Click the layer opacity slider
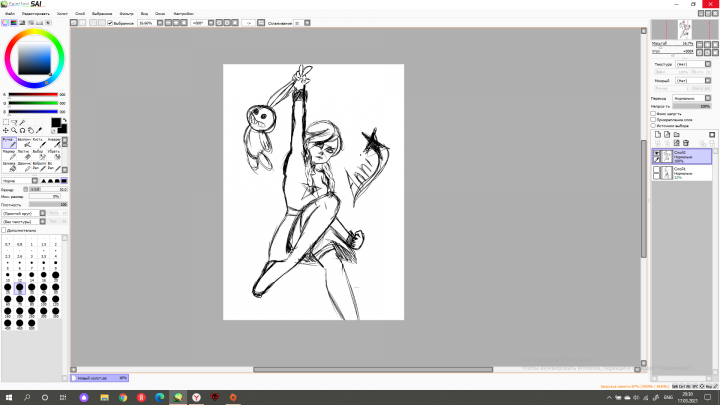The height and width of the screenshot is (405, 720). (692, 106)
